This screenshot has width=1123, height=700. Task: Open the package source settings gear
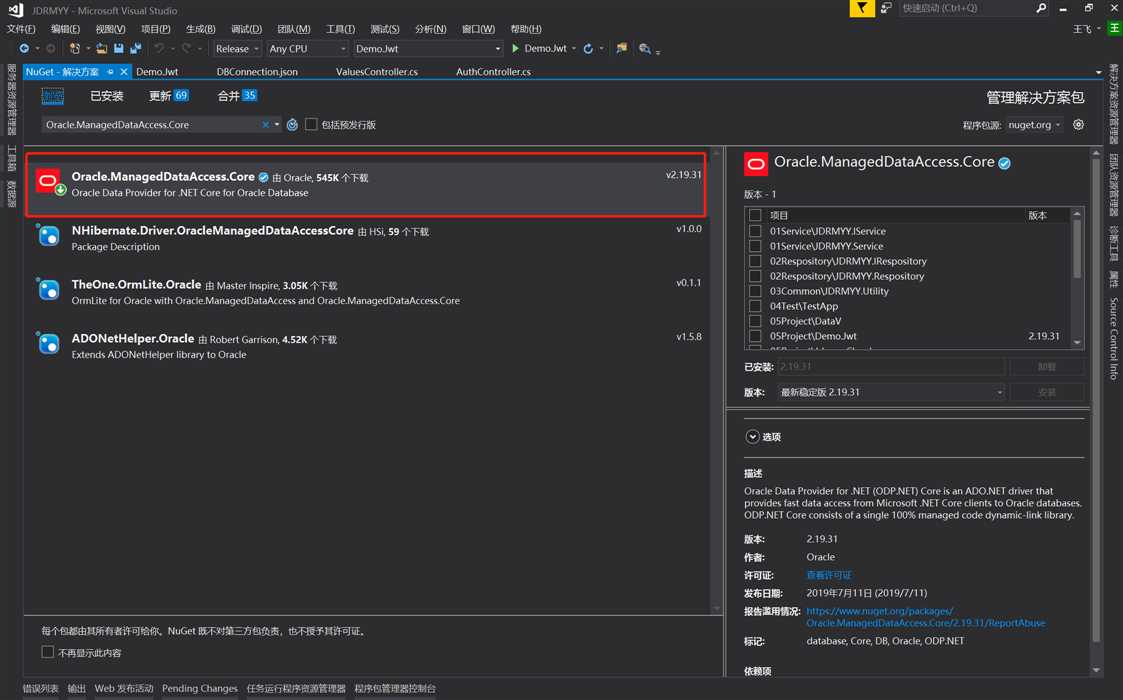click(1079, 125)
